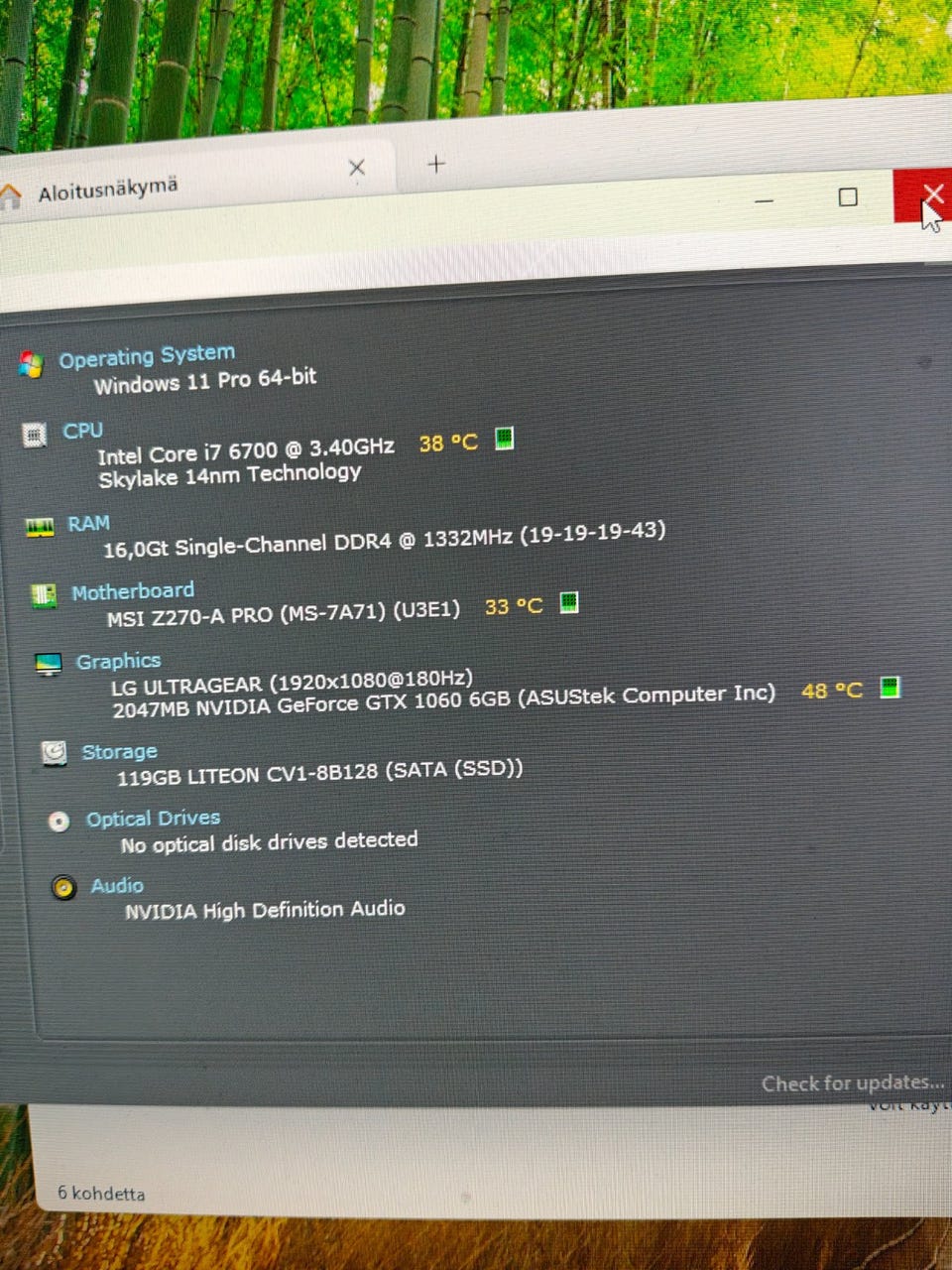Click the Motherboard icon
This screenshot has width=952, height=1270.
coord(44,595)
